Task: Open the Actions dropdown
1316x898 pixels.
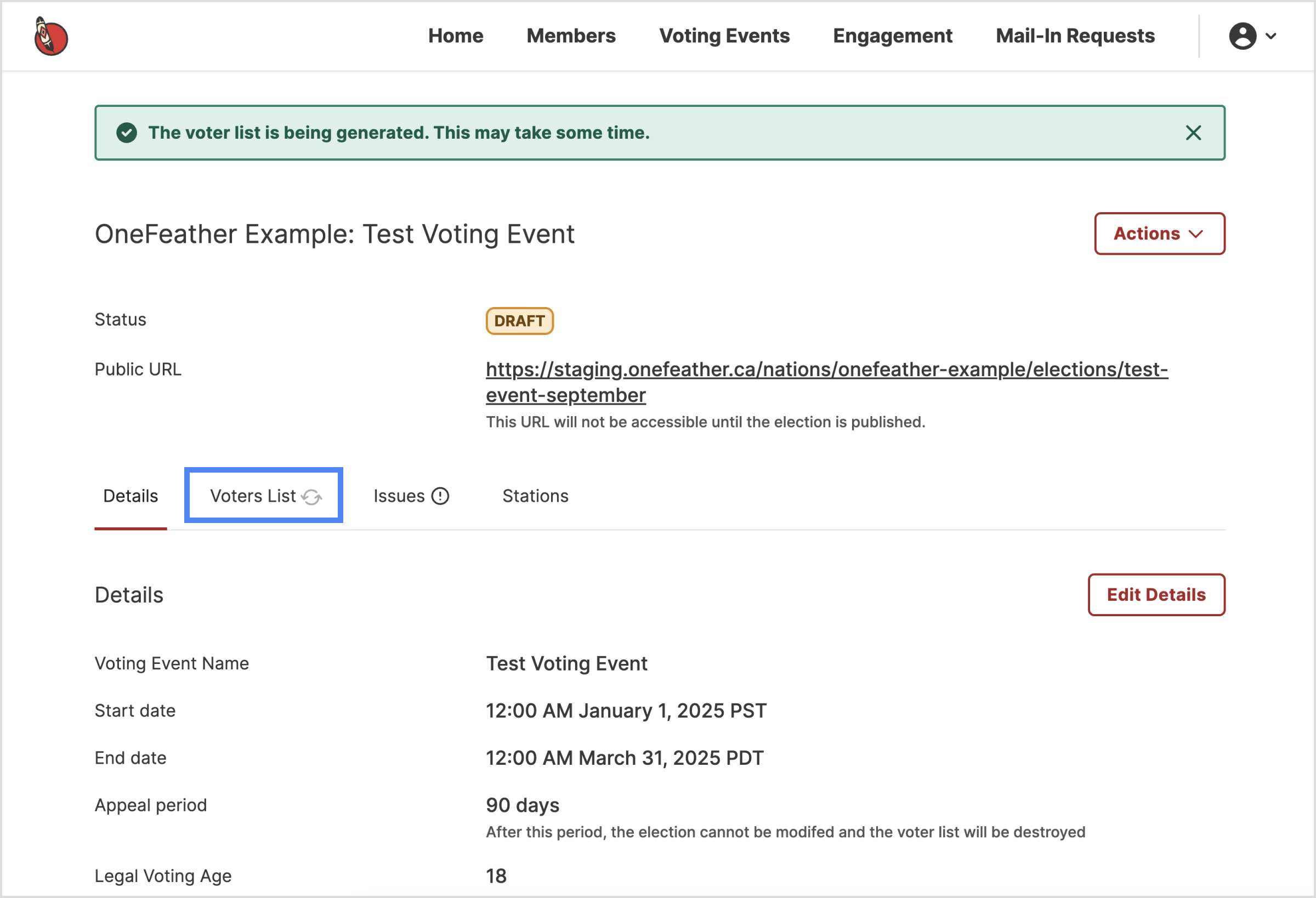Action: (x=1159, y=234)
